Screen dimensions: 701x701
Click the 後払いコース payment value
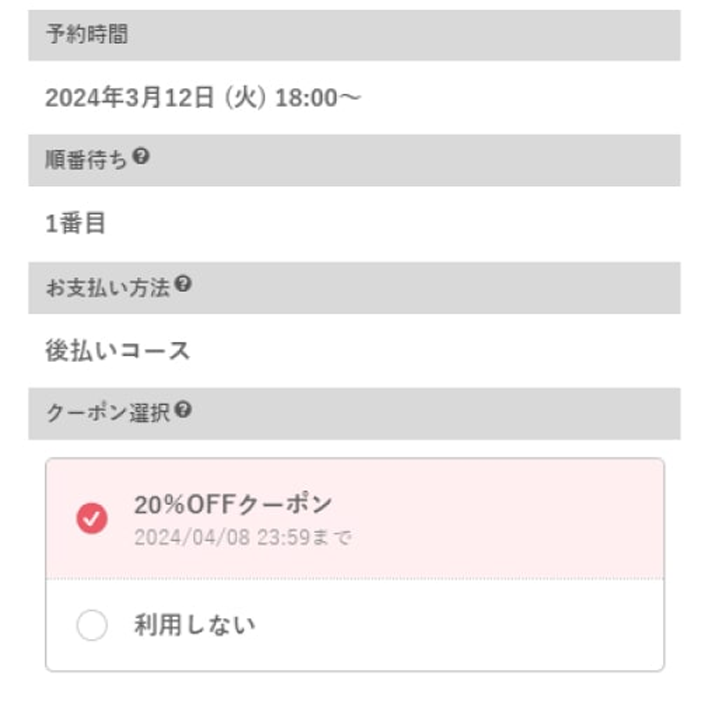point(118,350)
